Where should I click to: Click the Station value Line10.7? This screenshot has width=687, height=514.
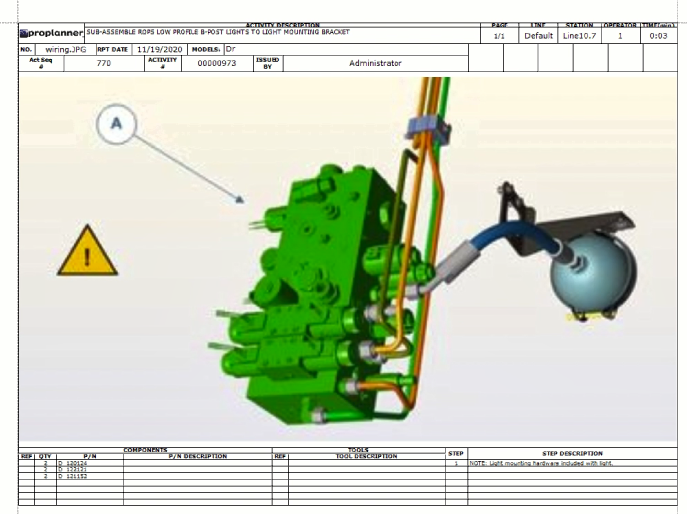[x=580, y=35]
